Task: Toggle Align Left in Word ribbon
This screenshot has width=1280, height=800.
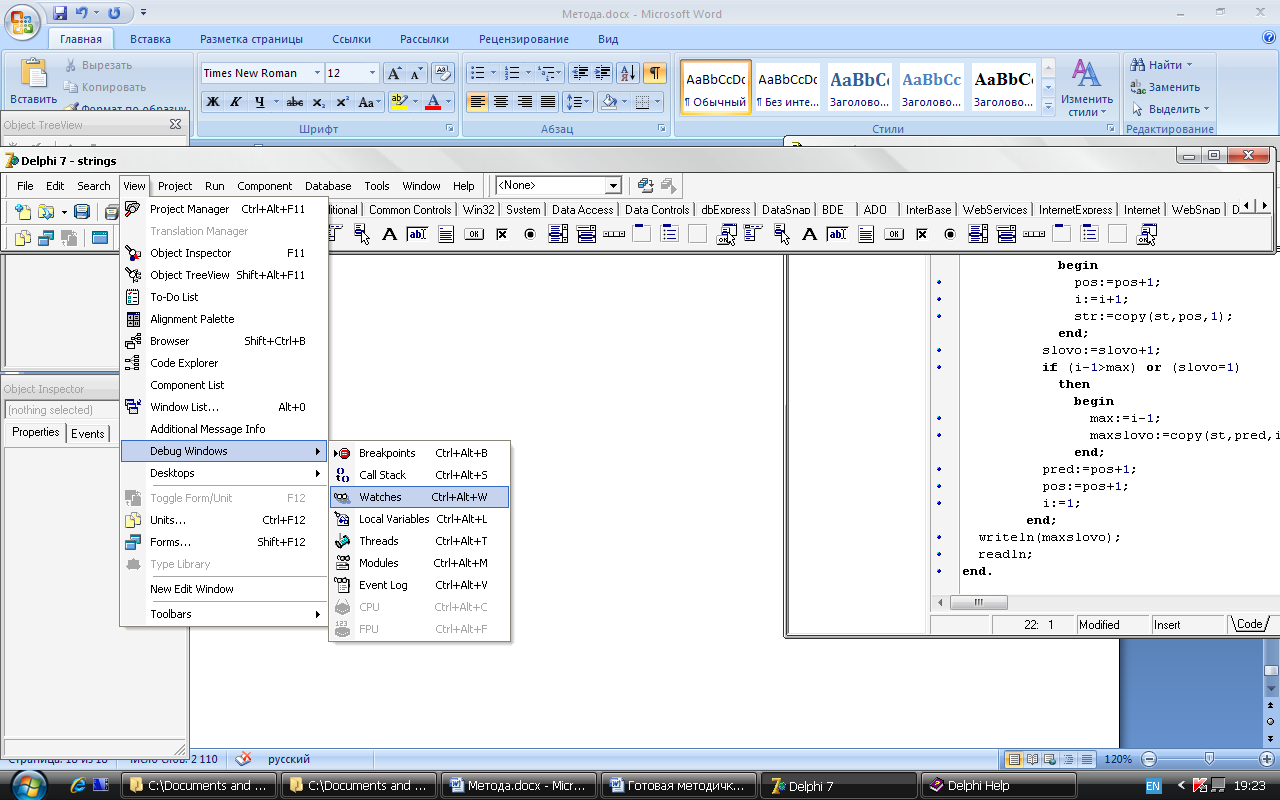Action: (x=477, y=102)
